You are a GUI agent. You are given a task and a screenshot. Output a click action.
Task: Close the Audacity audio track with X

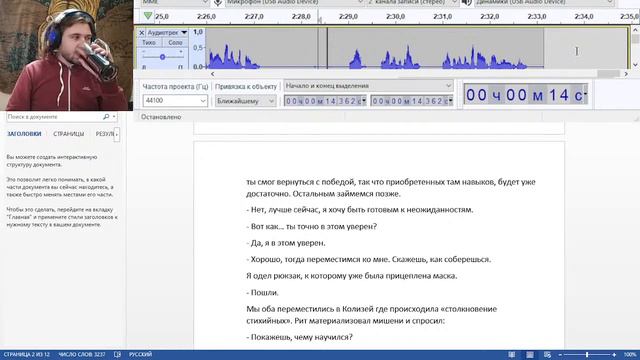pyautogui.click(x=141, y=33)
